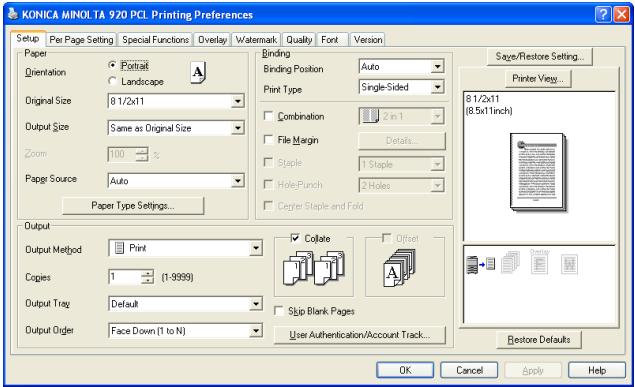Viewport: 635px width, 387px height.
Task: Select Landscape orientation
Action: tap(113, 81)
